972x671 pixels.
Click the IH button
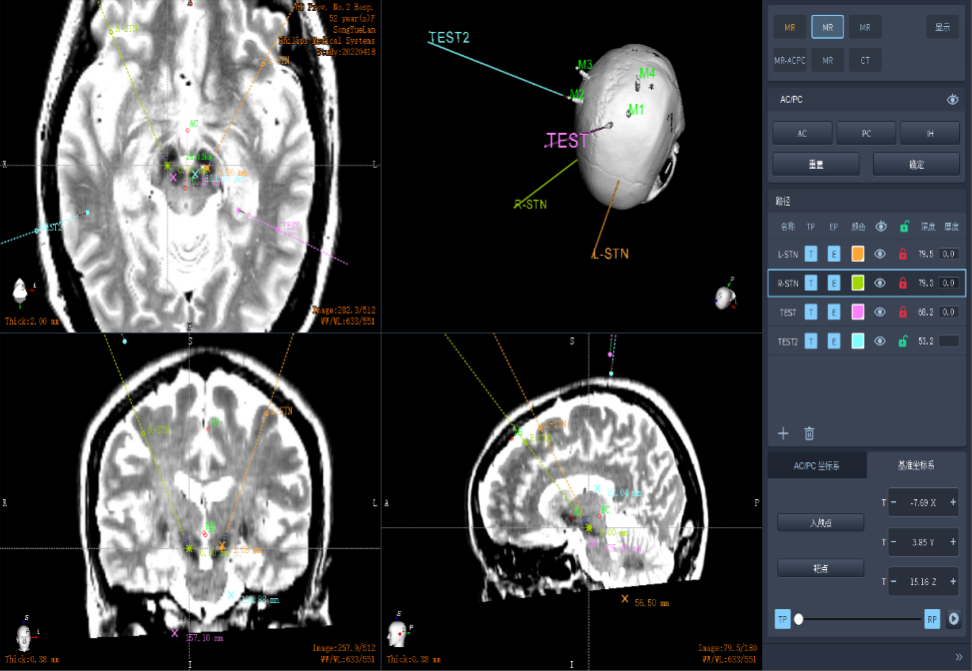point(930,133)
